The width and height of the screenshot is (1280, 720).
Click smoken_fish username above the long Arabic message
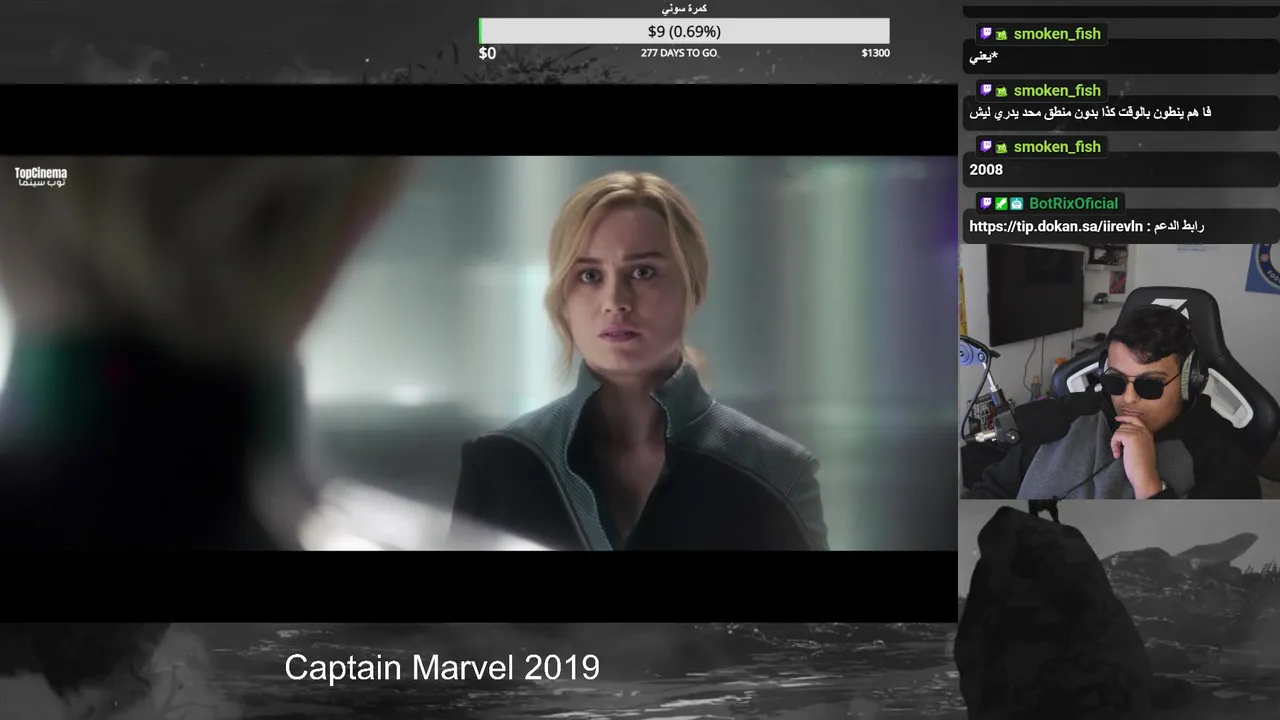pyautogui.click(x=1057, y=90)
